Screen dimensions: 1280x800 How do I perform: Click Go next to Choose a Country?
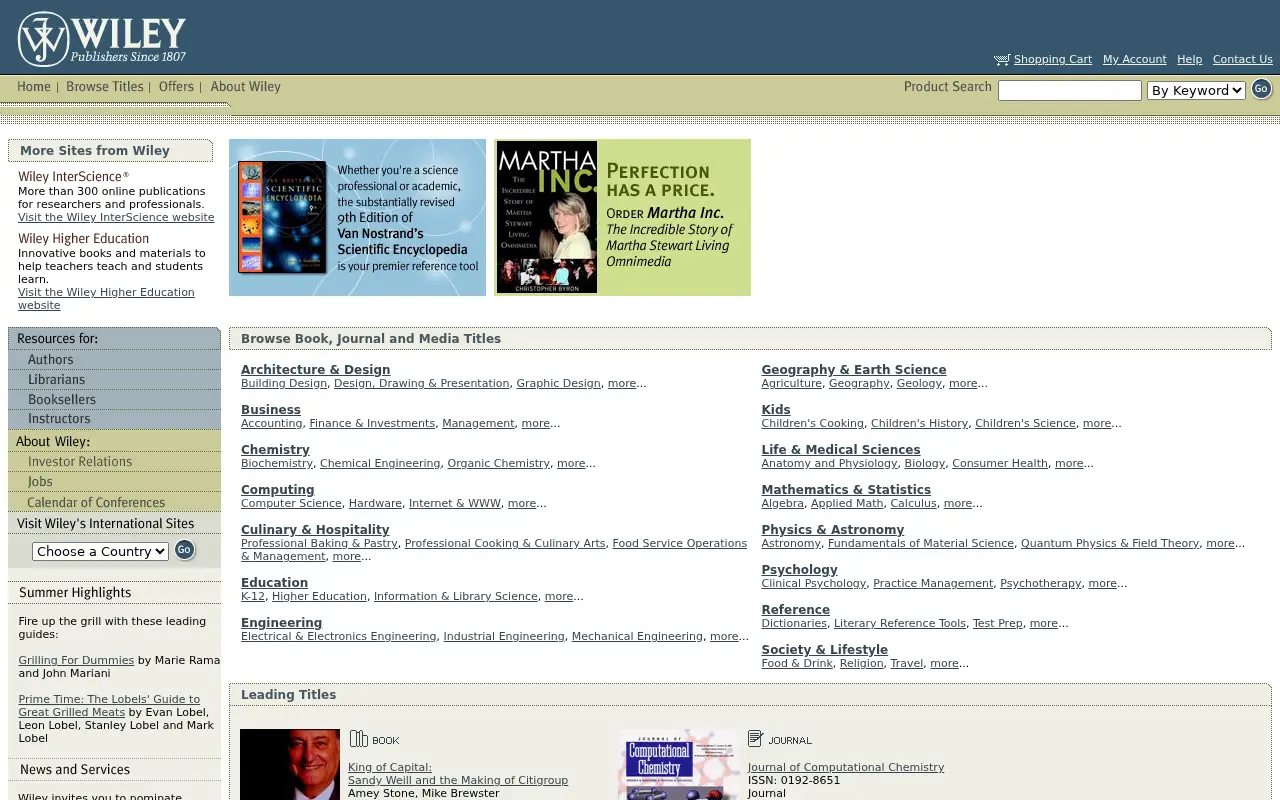coord(185,550)
